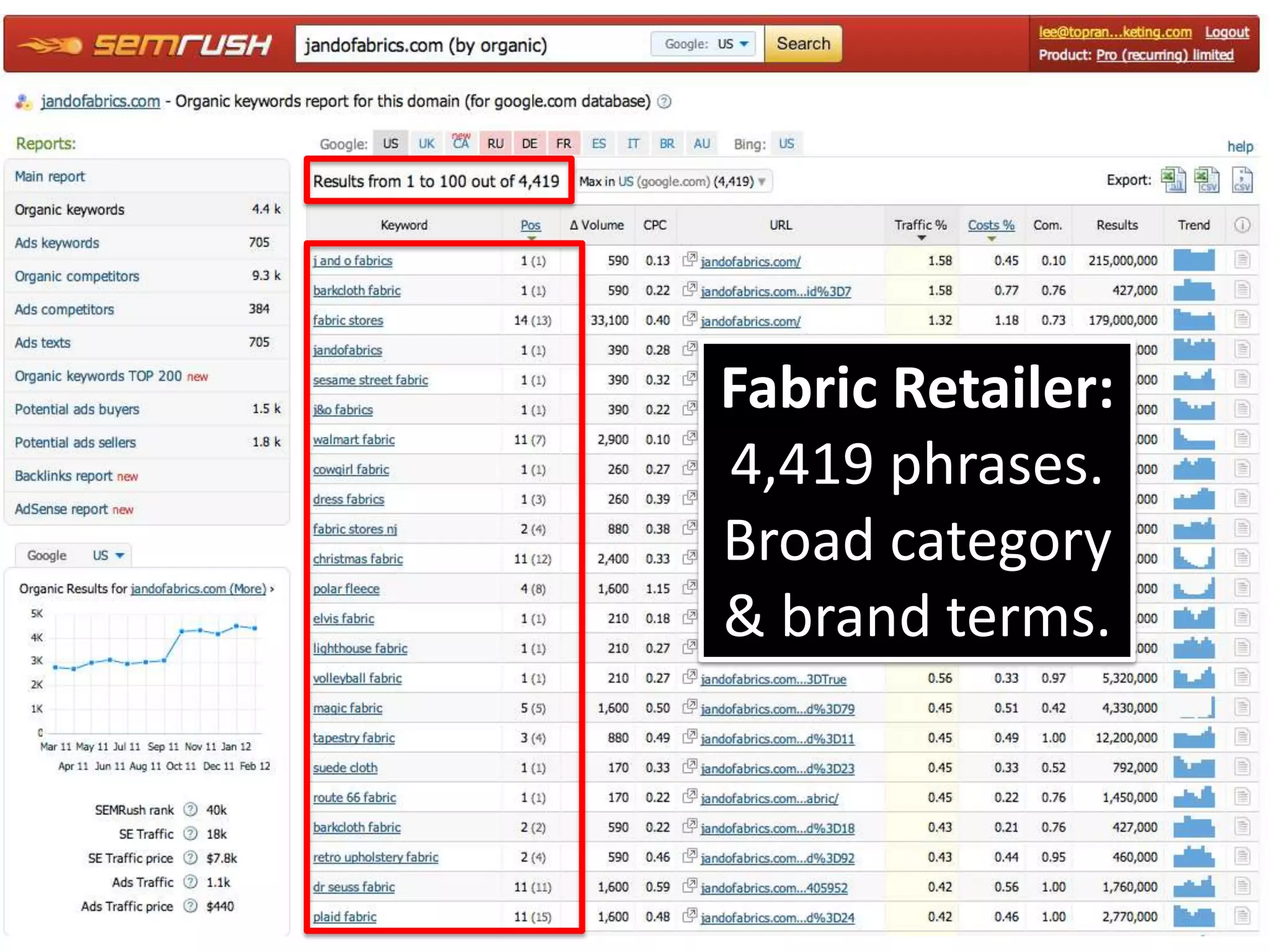1270x952 pixels.
Task: Open external link icon for barkcloth fabric id%3D7 URL
Action: pos(690,289)
